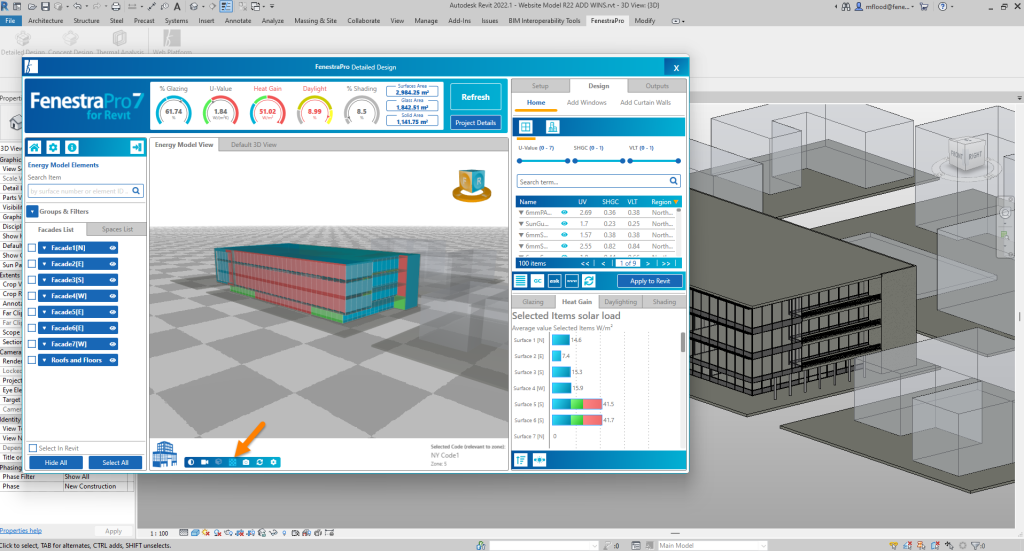Click the grid floor icon in the view toolbar
1024x551 pixels.
pyautogui.click(x=232, y=462)
